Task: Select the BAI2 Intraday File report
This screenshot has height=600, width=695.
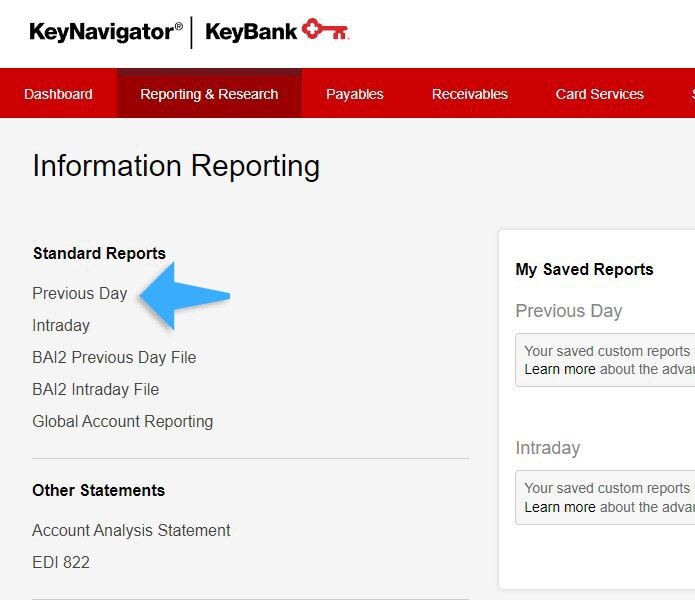Action: (x=96, y=390)
